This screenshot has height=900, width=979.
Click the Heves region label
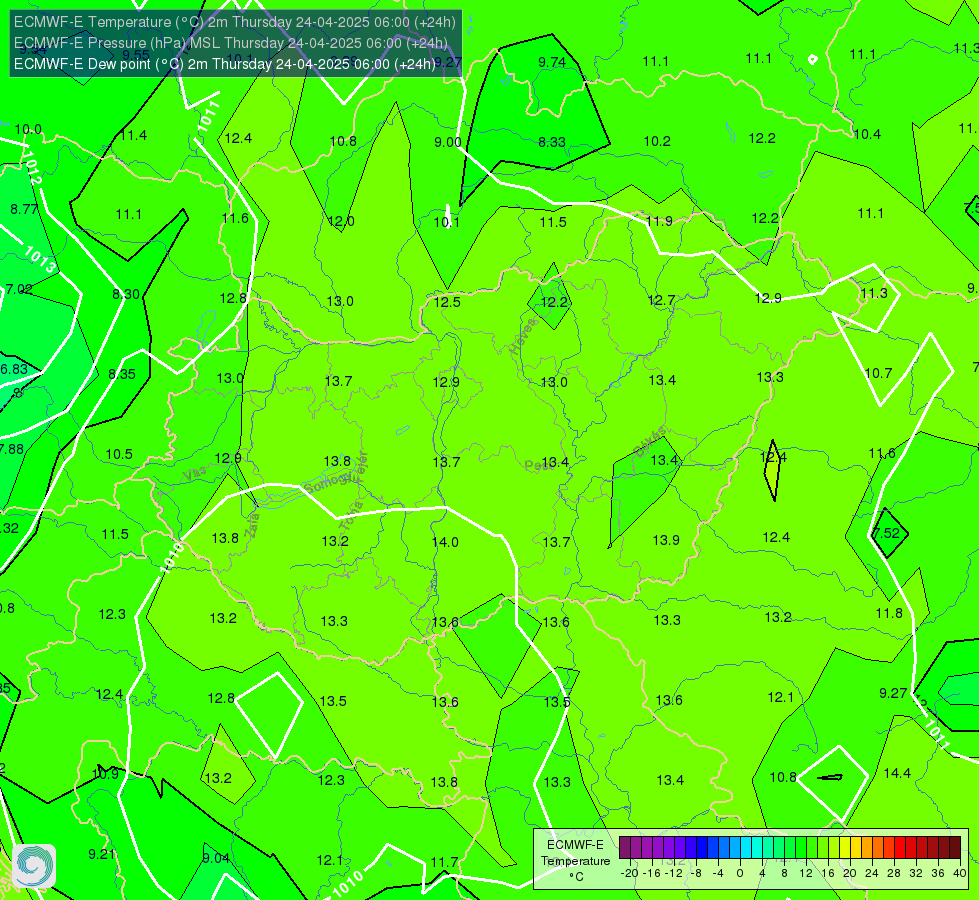[523, 336]
